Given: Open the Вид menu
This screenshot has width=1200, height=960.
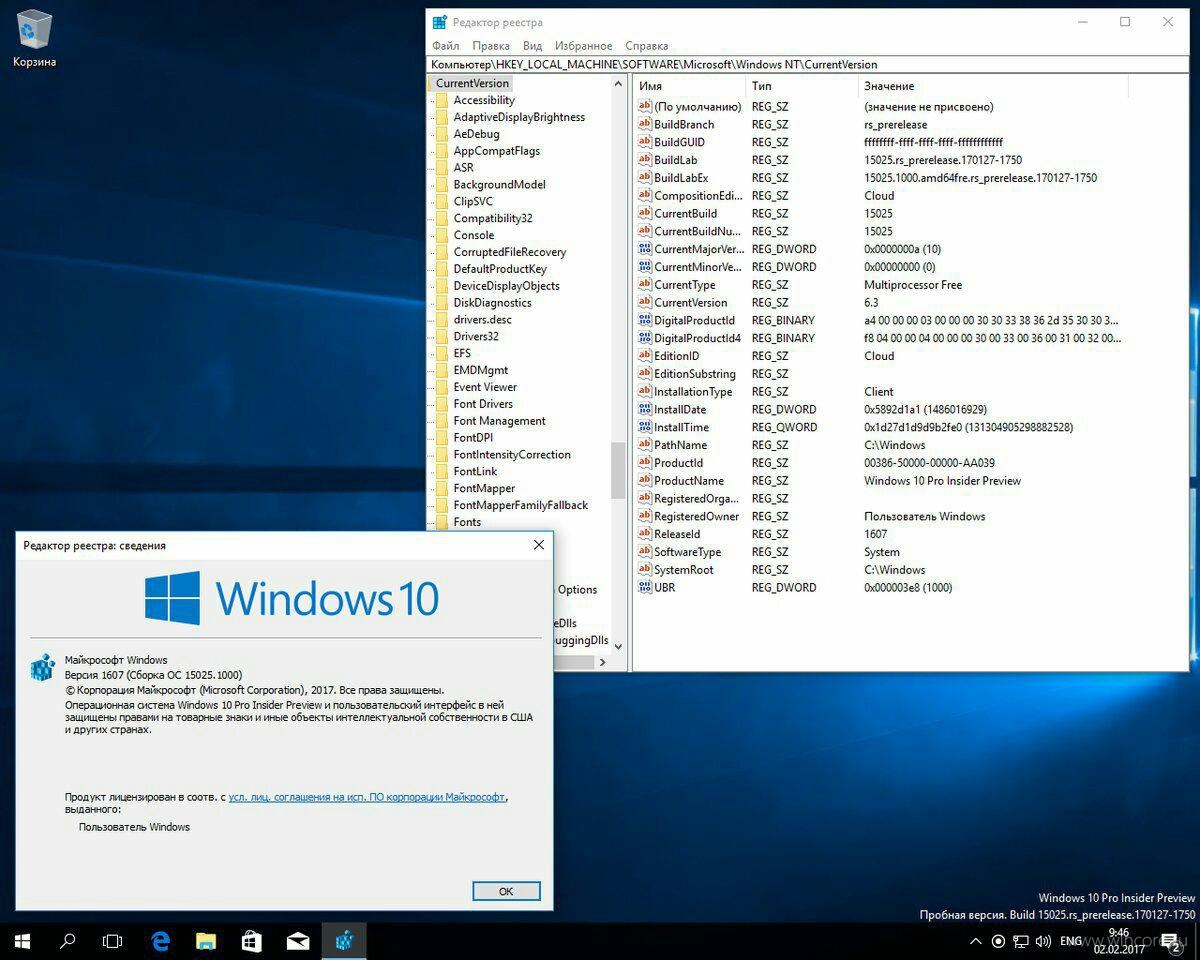Looking at the screenshot, I should tap(532, 46).
